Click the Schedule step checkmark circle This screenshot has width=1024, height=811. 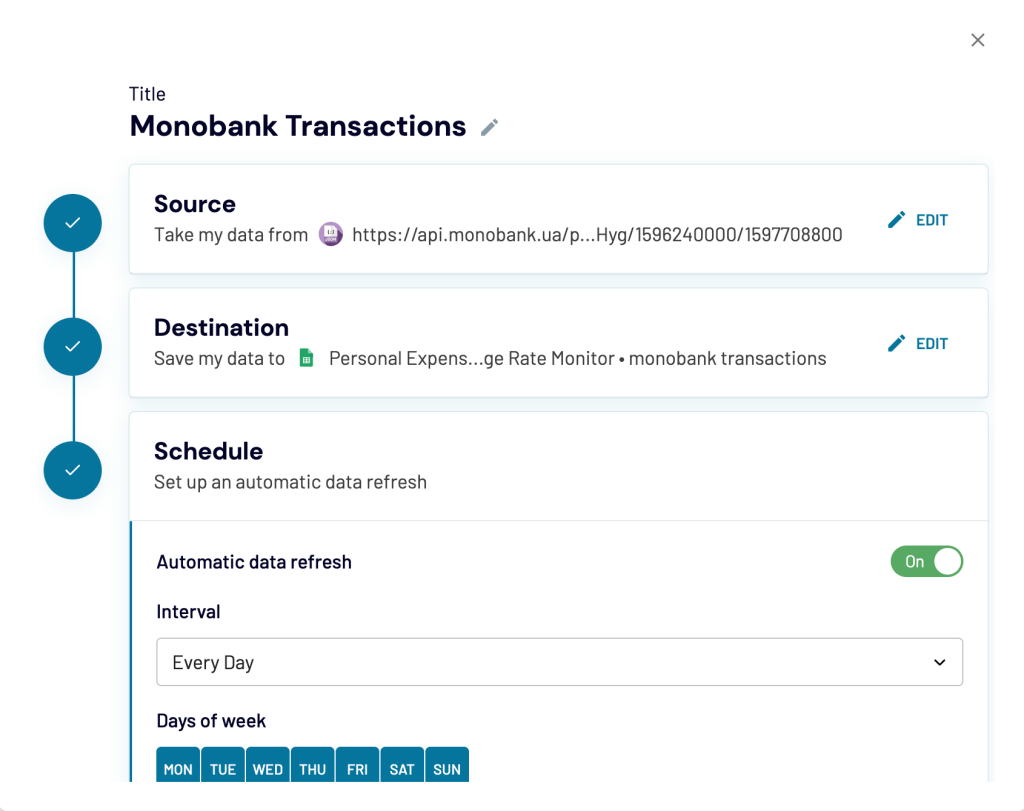[72, 470]
